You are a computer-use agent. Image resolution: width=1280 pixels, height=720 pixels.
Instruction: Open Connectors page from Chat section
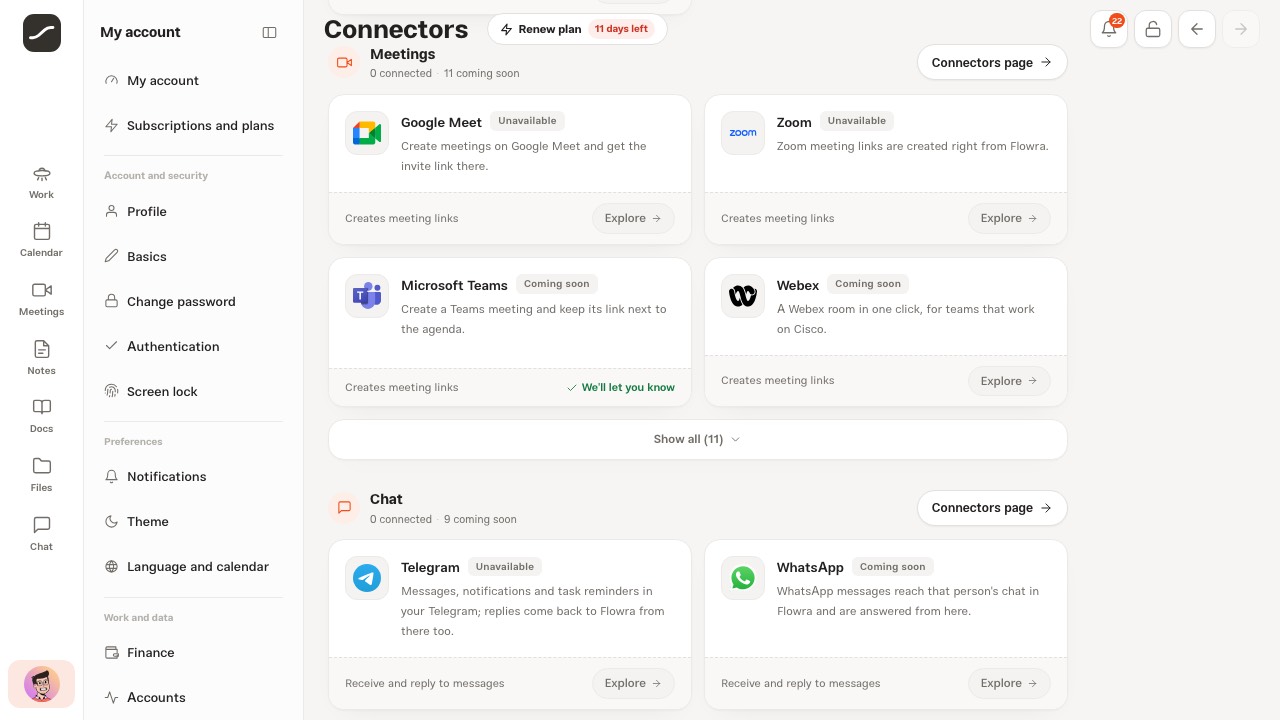point(992,508)
